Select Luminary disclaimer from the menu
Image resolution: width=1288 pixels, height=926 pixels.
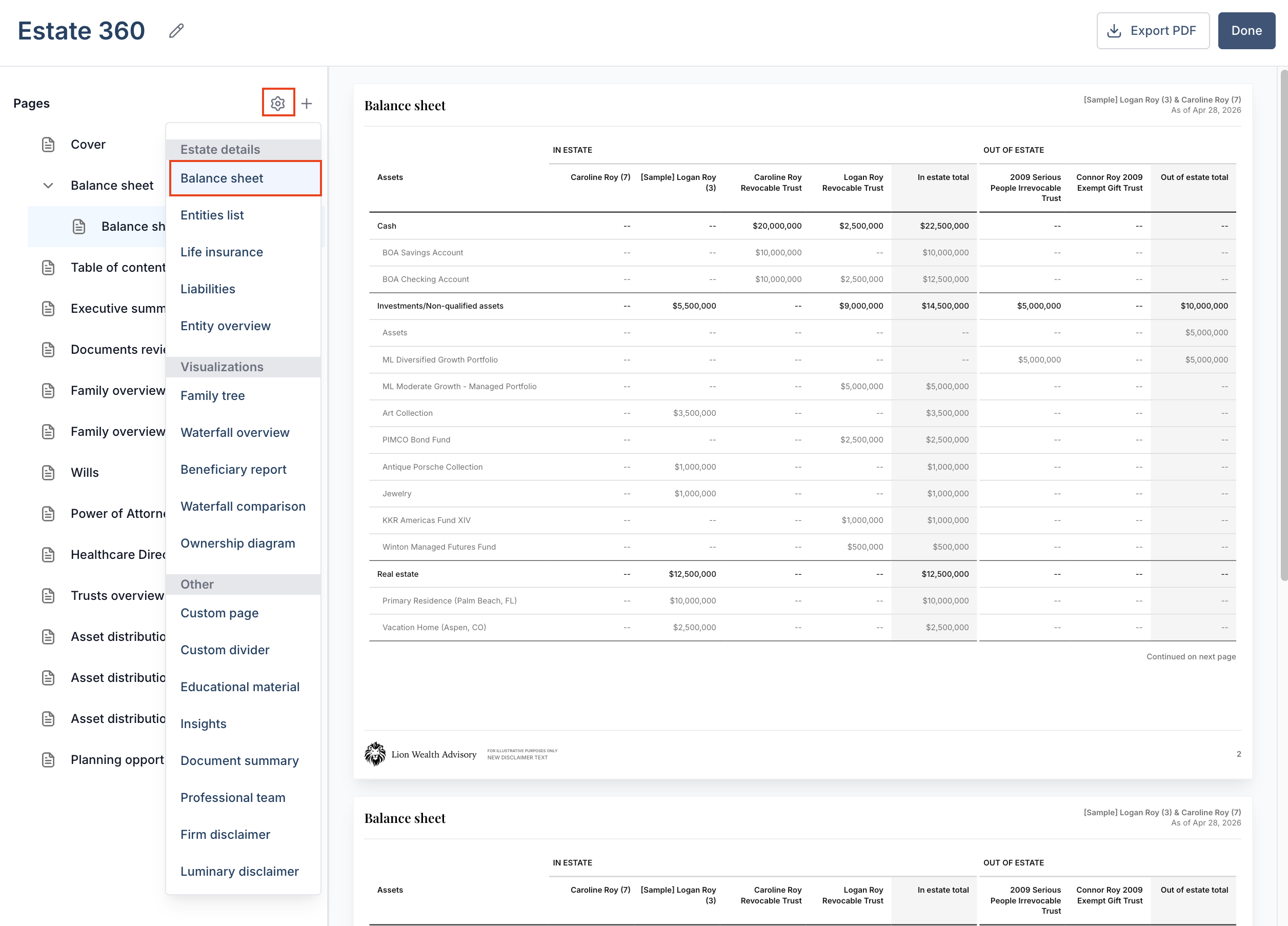243,872
